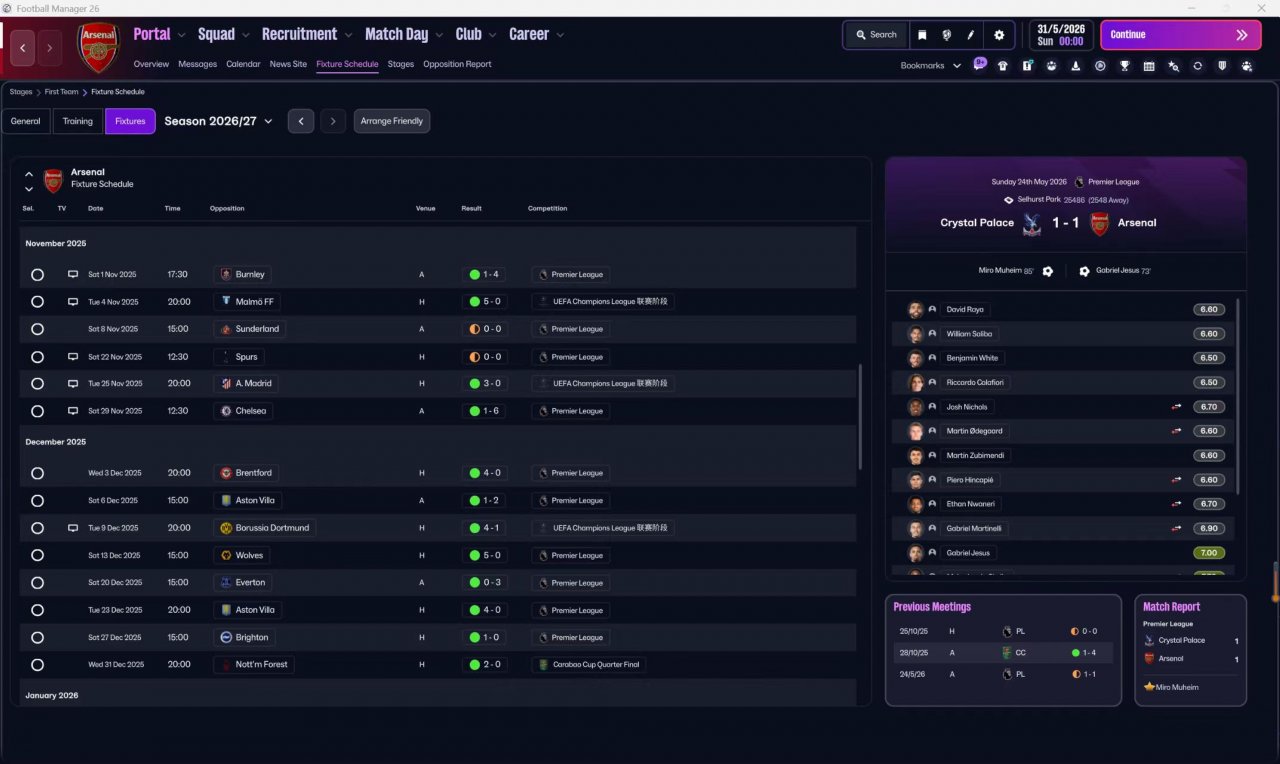The width and height of the screenshot is (1280, 764).
Task: Open the Arsenal club crest in header
Action: click(98, 47)
